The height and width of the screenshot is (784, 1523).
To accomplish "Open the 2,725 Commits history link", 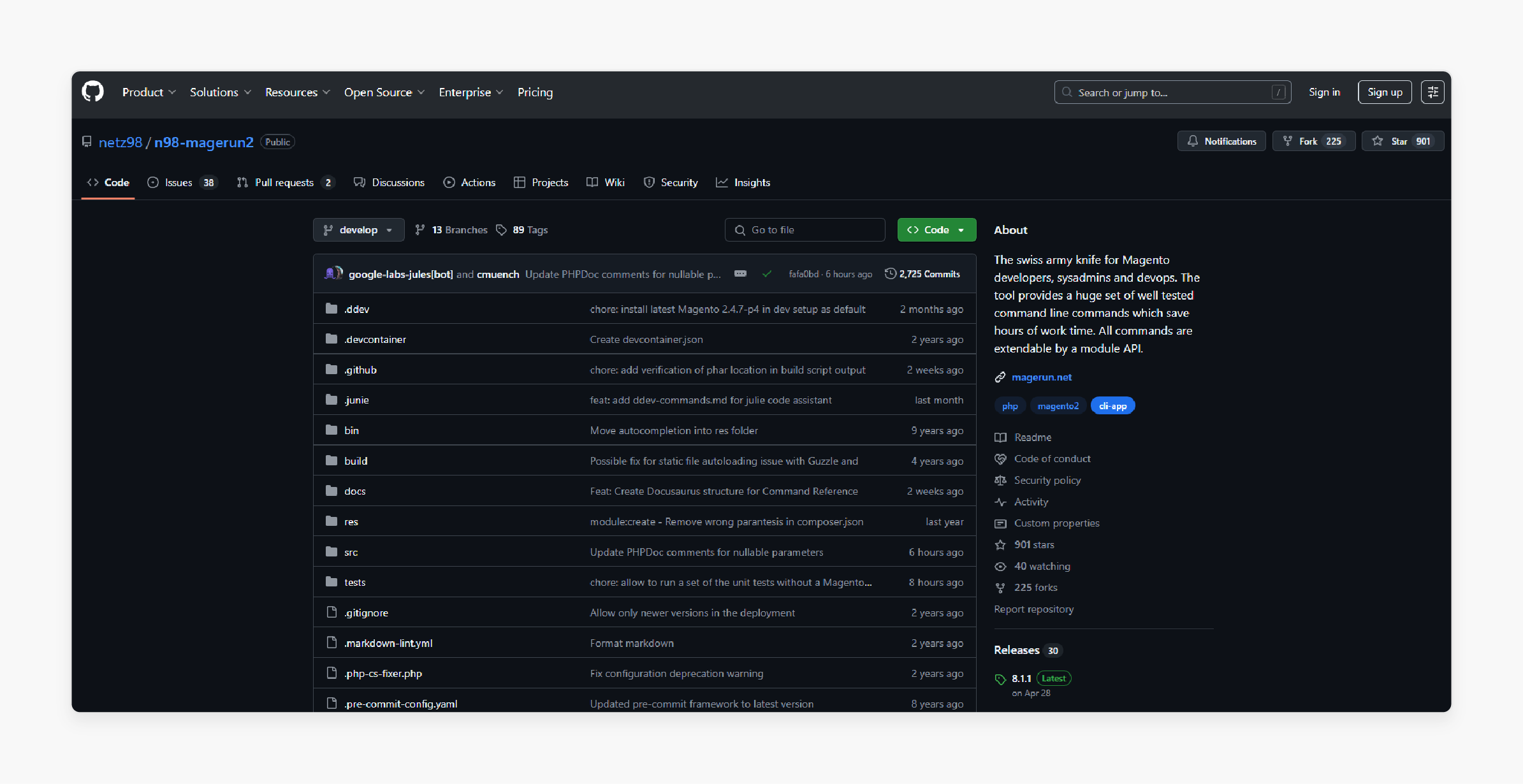I will (922, 273).
